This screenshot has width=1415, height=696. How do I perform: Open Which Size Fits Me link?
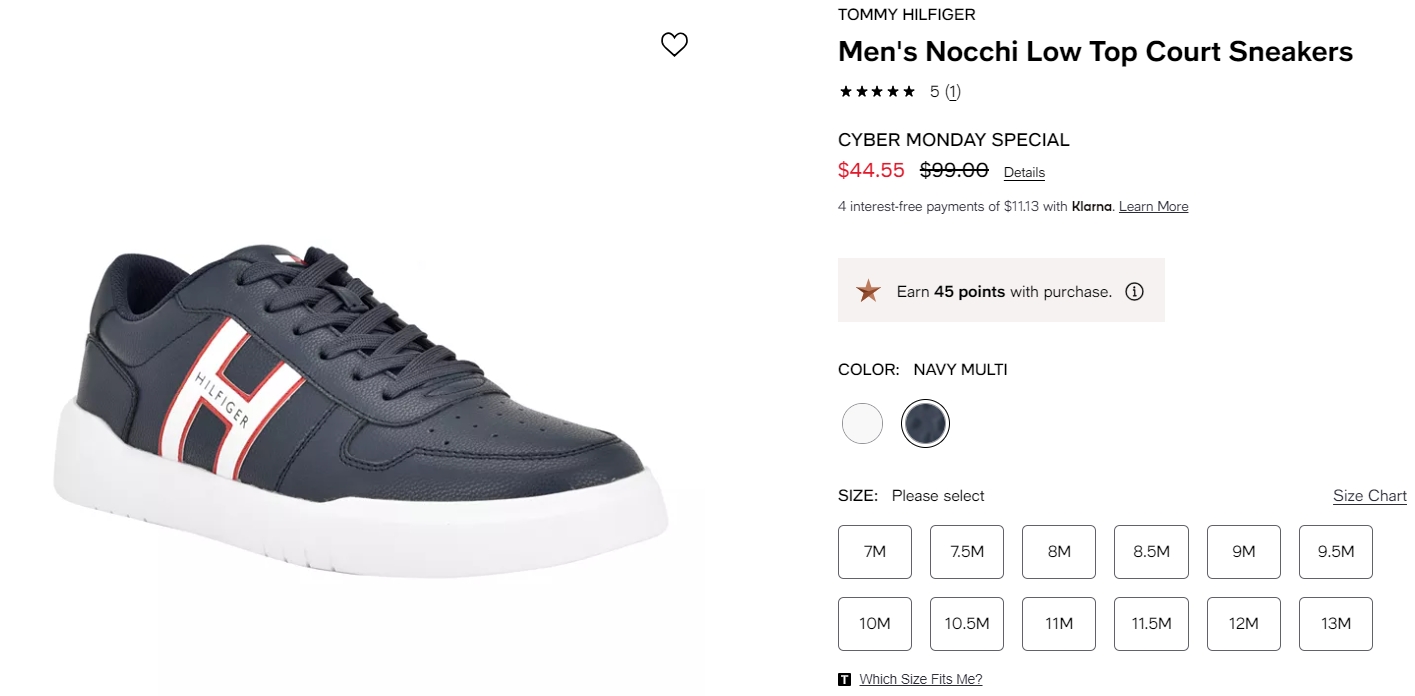pos(921,680)
